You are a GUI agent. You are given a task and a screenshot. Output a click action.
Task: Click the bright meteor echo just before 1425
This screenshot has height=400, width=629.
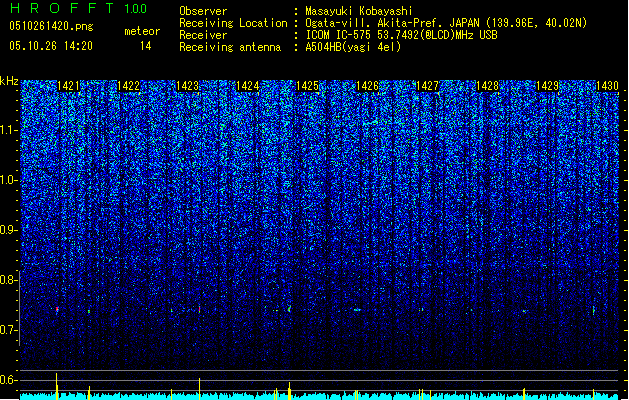click(290, 309)
